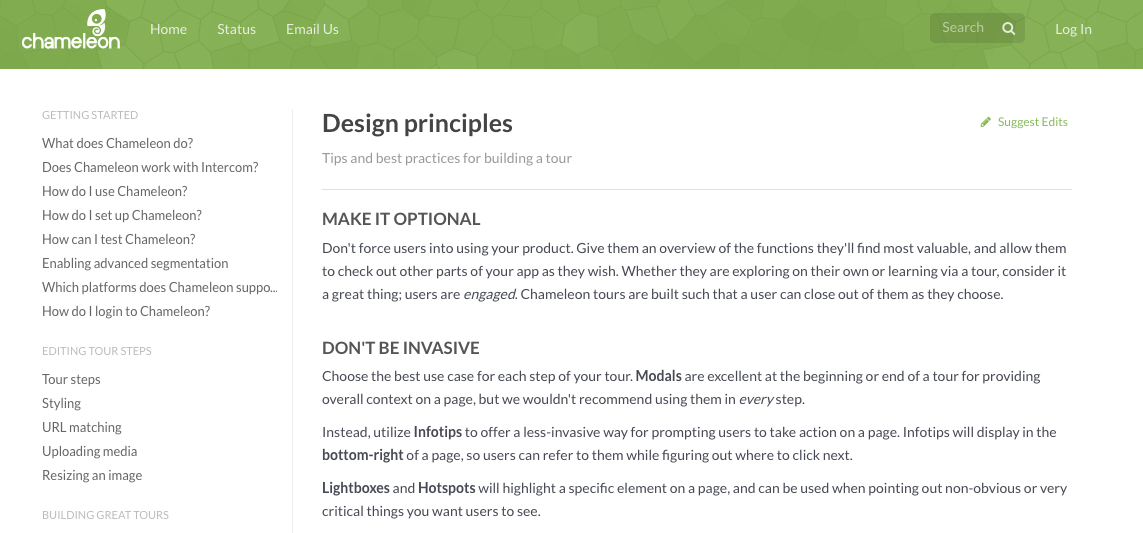
Task: Open "Which platforms does Chameleon support" link
Action: [x=159, y=287]
